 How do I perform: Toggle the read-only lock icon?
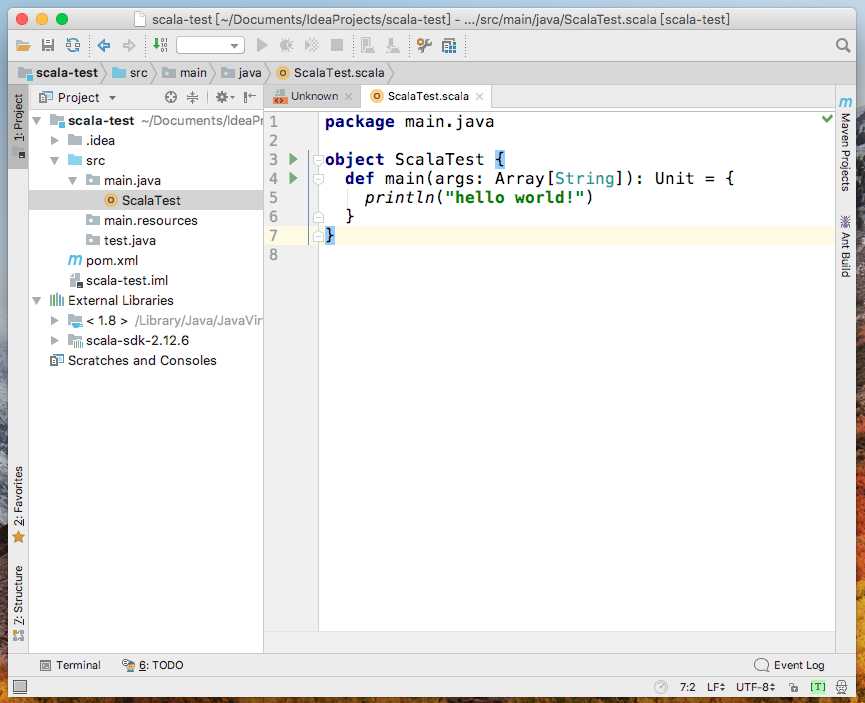coord(793,687)
